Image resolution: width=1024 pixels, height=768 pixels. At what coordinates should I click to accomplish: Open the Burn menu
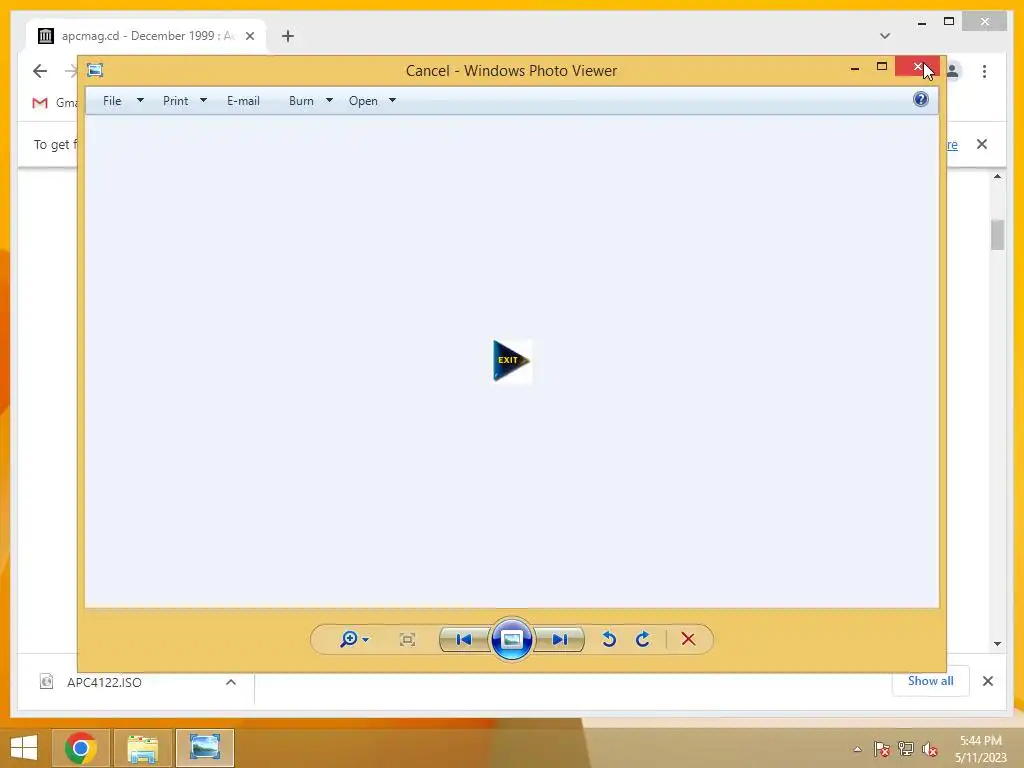click(x=301, y=101)
